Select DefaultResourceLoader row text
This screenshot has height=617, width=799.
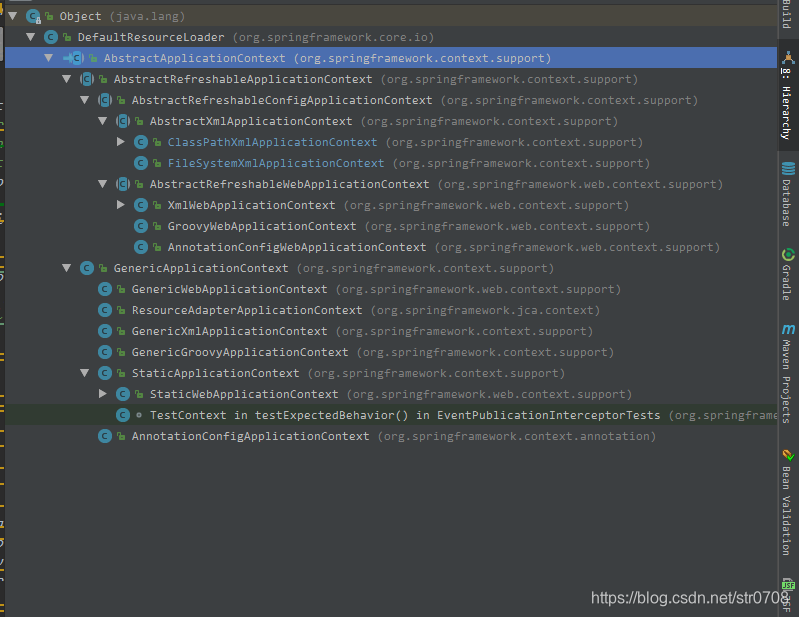coord(256,37)
